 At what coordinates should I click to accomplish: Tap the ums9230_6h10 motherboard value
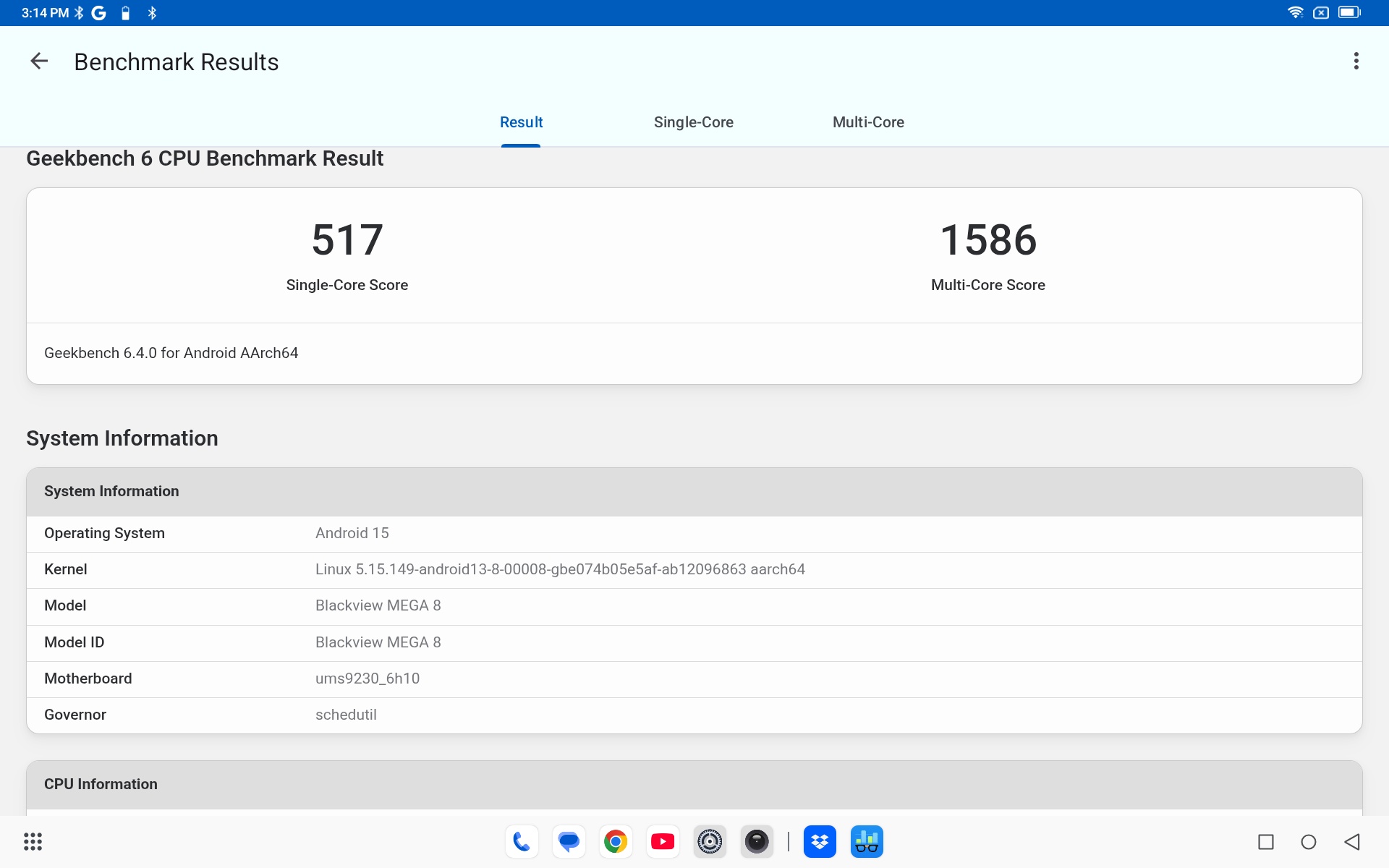coord(368,678)
